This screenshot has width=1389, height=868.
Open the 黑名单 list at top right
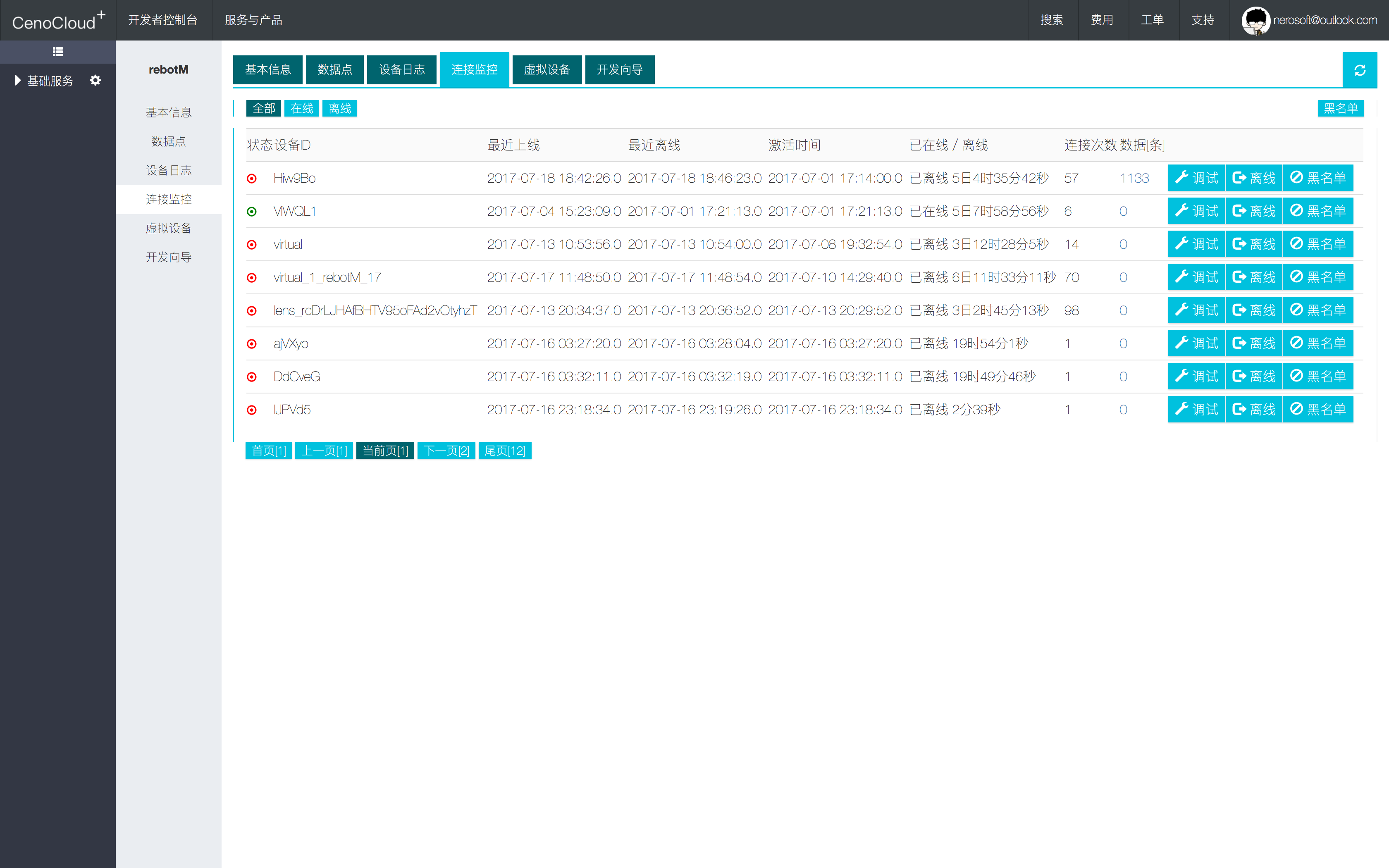tap(1340, 108)
